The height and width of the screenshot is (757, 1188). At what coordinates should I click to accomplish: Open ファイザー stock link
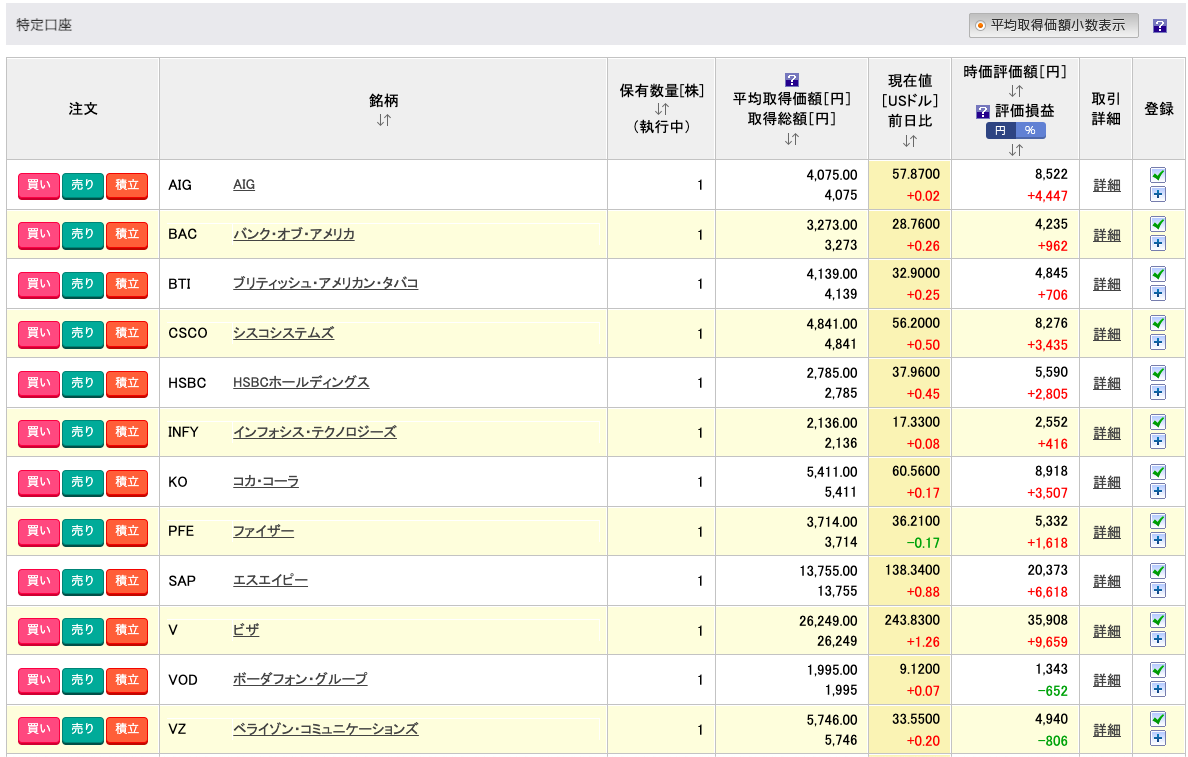pos(263,531)
